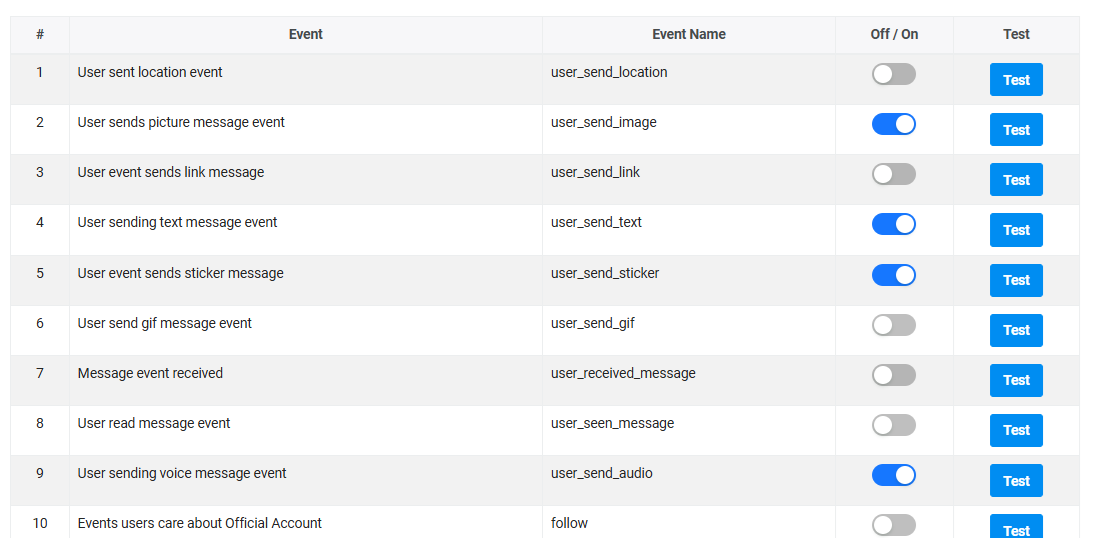Viewport: 1093px width, 538px height.
Task: Test the user read message event
Action: pyautogui.click(x=1016, y=431)
